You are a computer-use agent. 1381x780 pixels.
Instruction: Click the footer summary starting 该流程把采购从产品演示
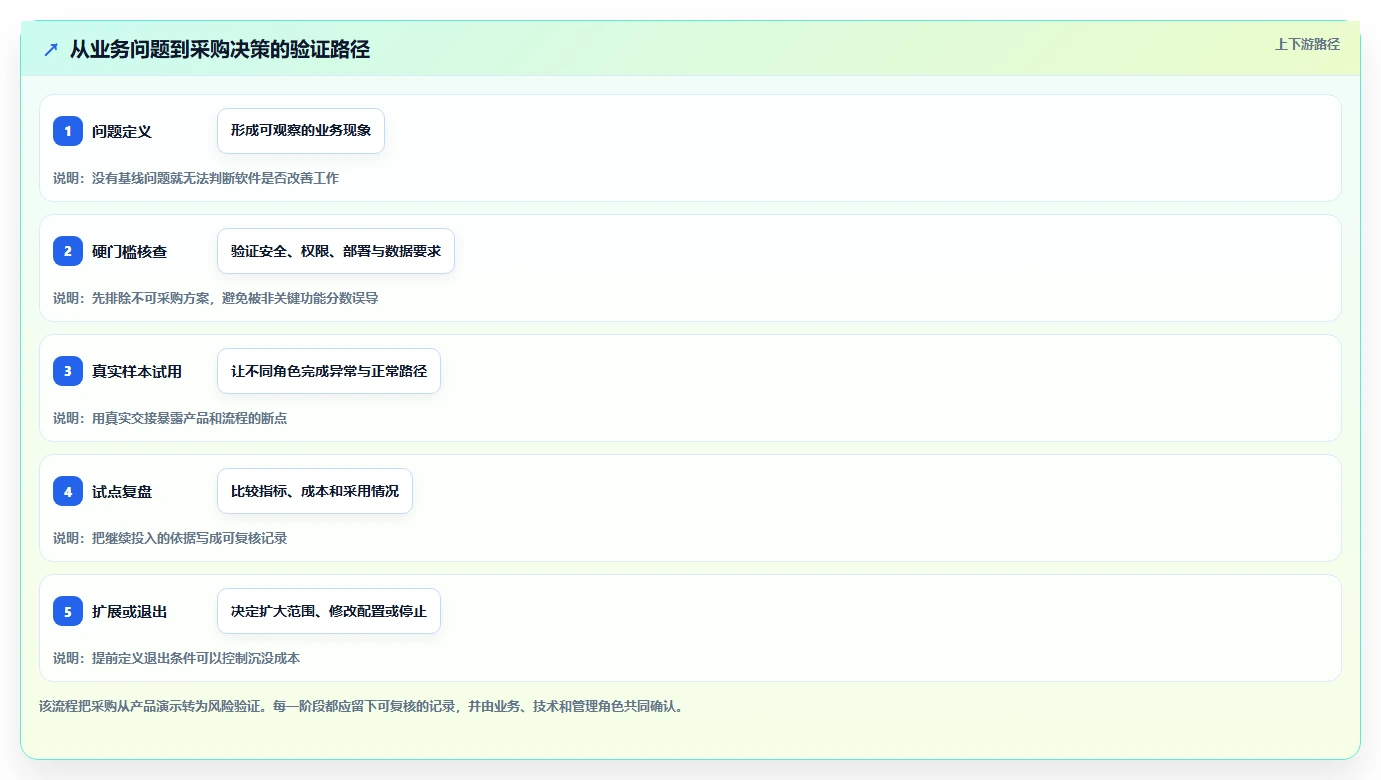coord(361,706)
